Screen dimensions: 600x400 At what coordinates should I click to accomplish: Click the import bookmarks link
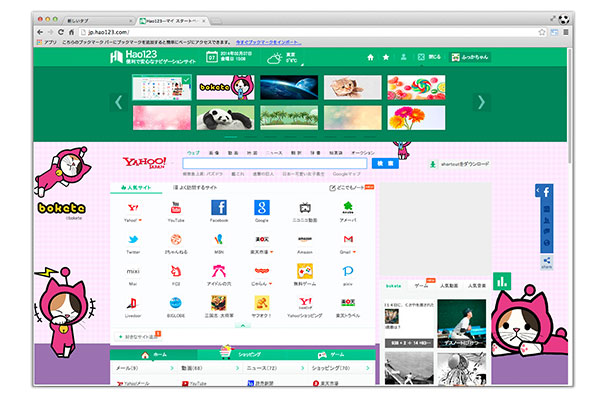[x=268, y=42]
